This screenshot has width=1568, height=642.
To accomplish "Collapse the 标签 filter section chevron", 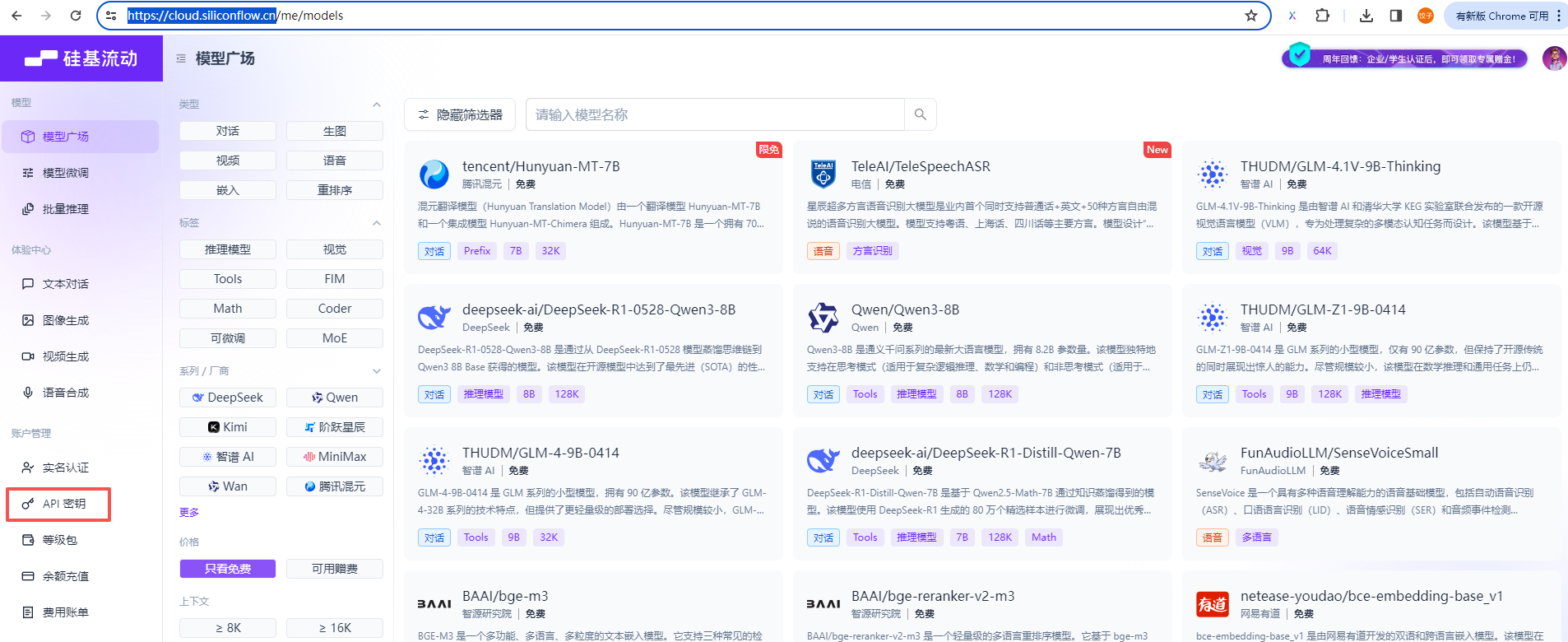I will (x=377, y=223).
